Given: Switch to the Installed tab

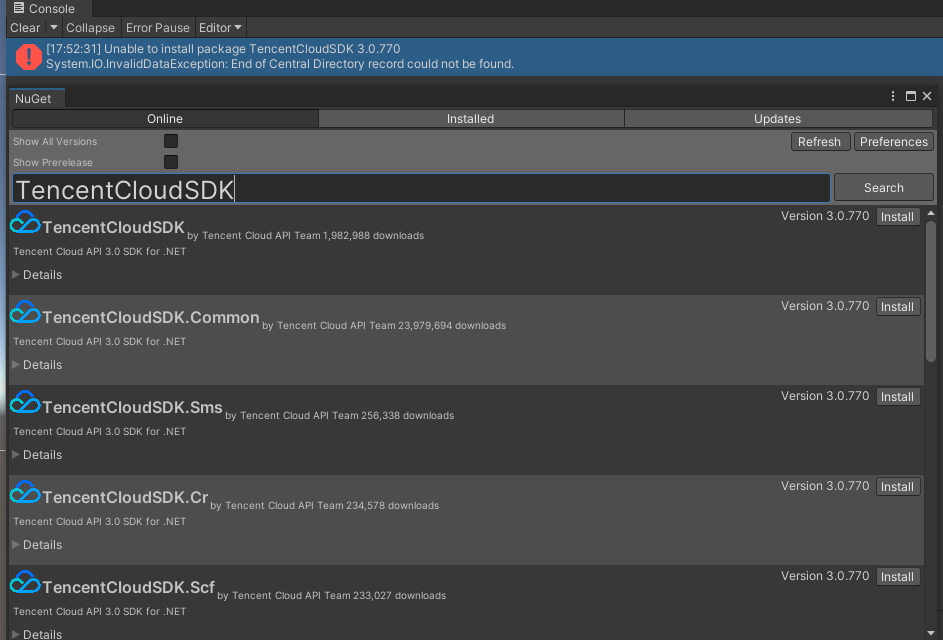Looking at the screenshot, I should 470,118.
